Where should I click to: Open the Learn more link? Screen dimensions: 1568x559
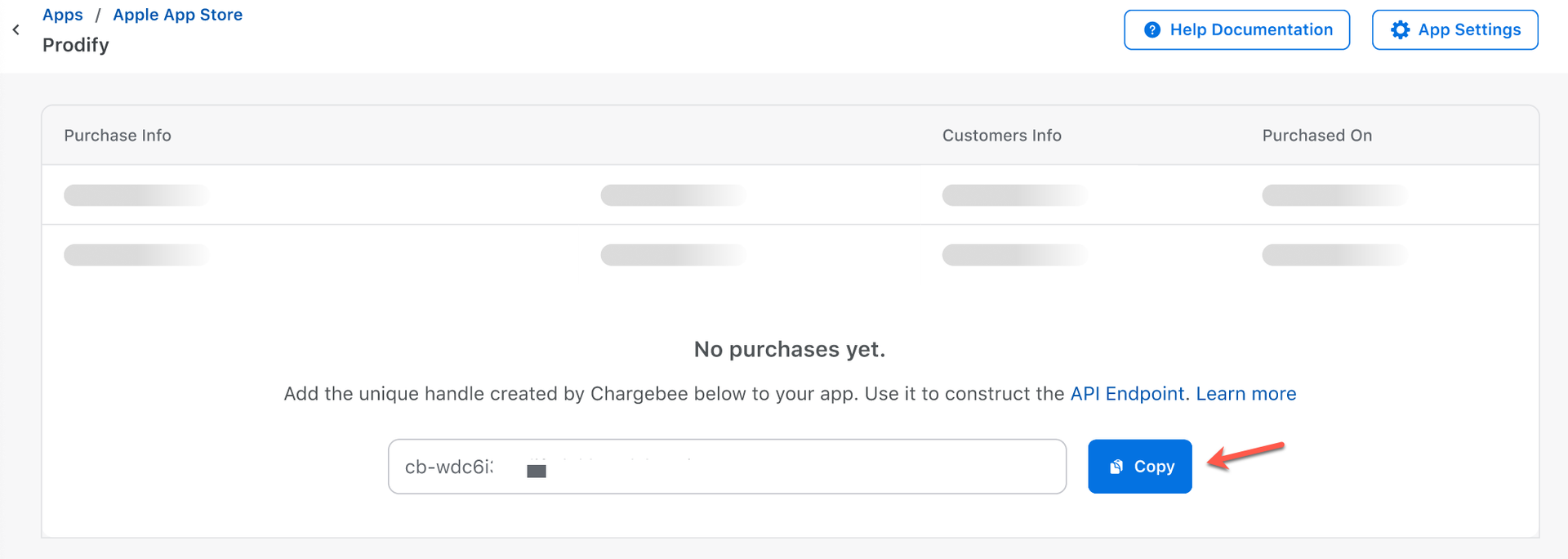pos(1245,394)
